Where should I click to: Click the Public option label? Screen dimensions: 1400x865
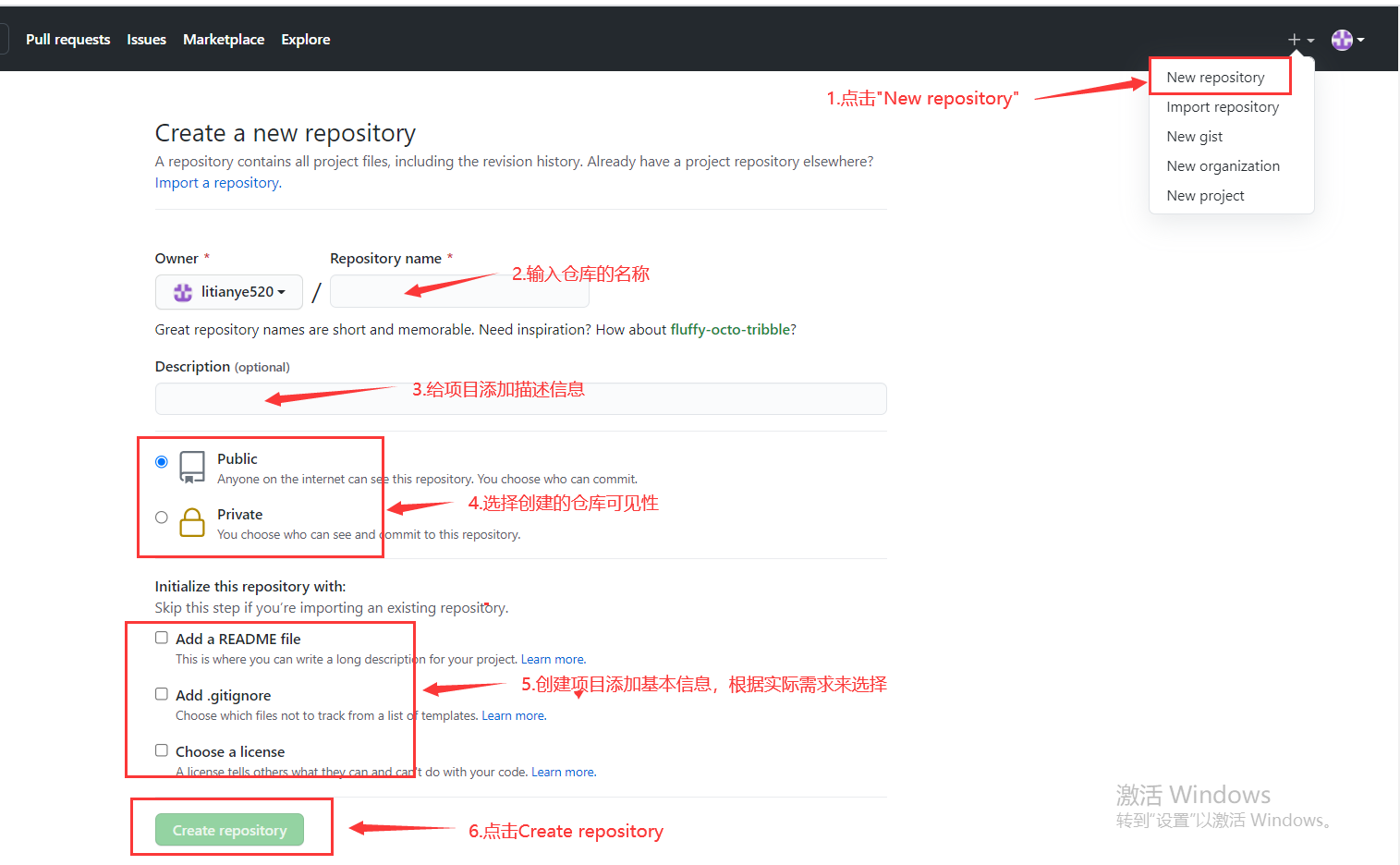coord(237,459)
